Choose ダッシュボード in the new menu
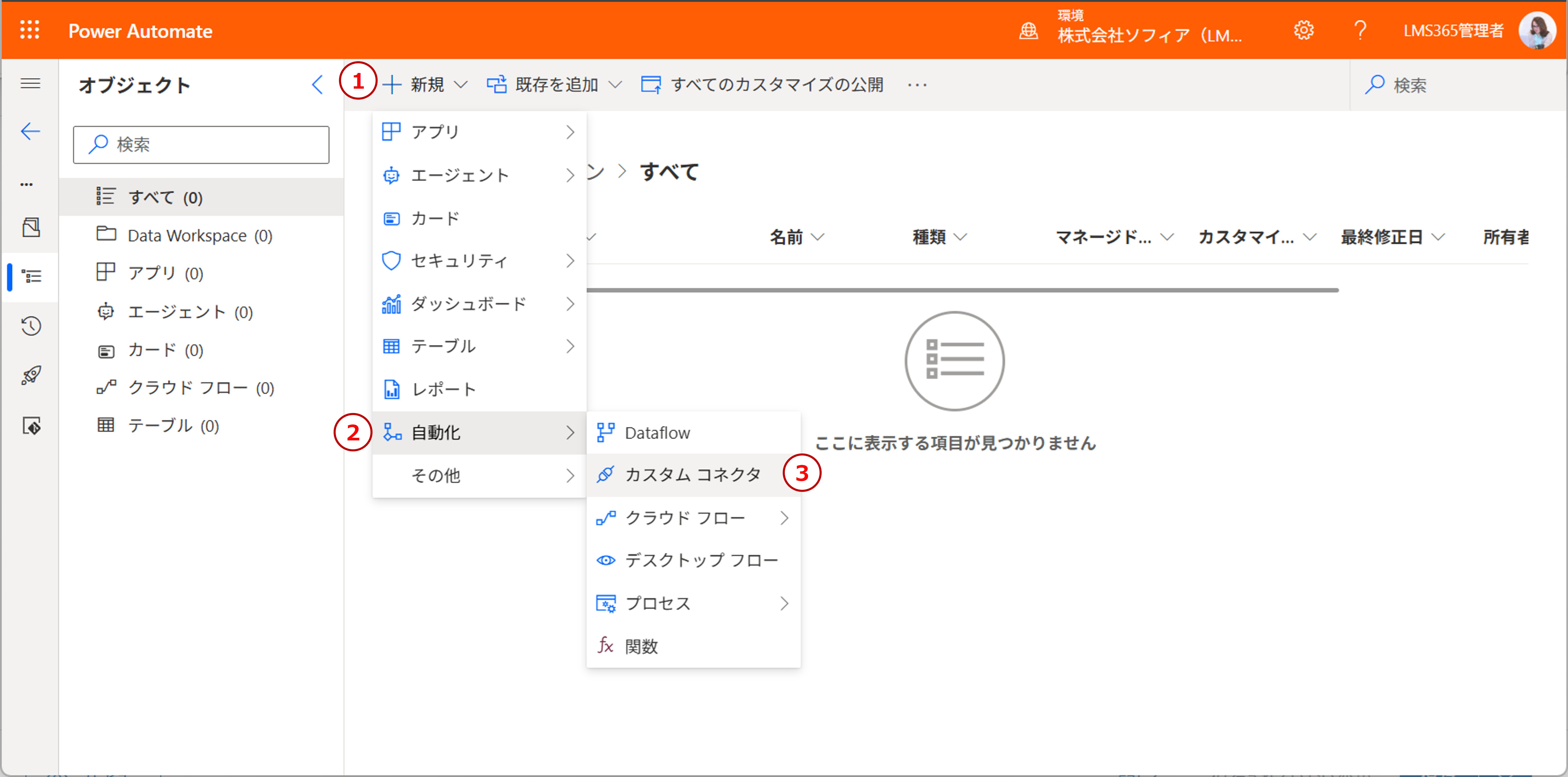 (479, 304)
